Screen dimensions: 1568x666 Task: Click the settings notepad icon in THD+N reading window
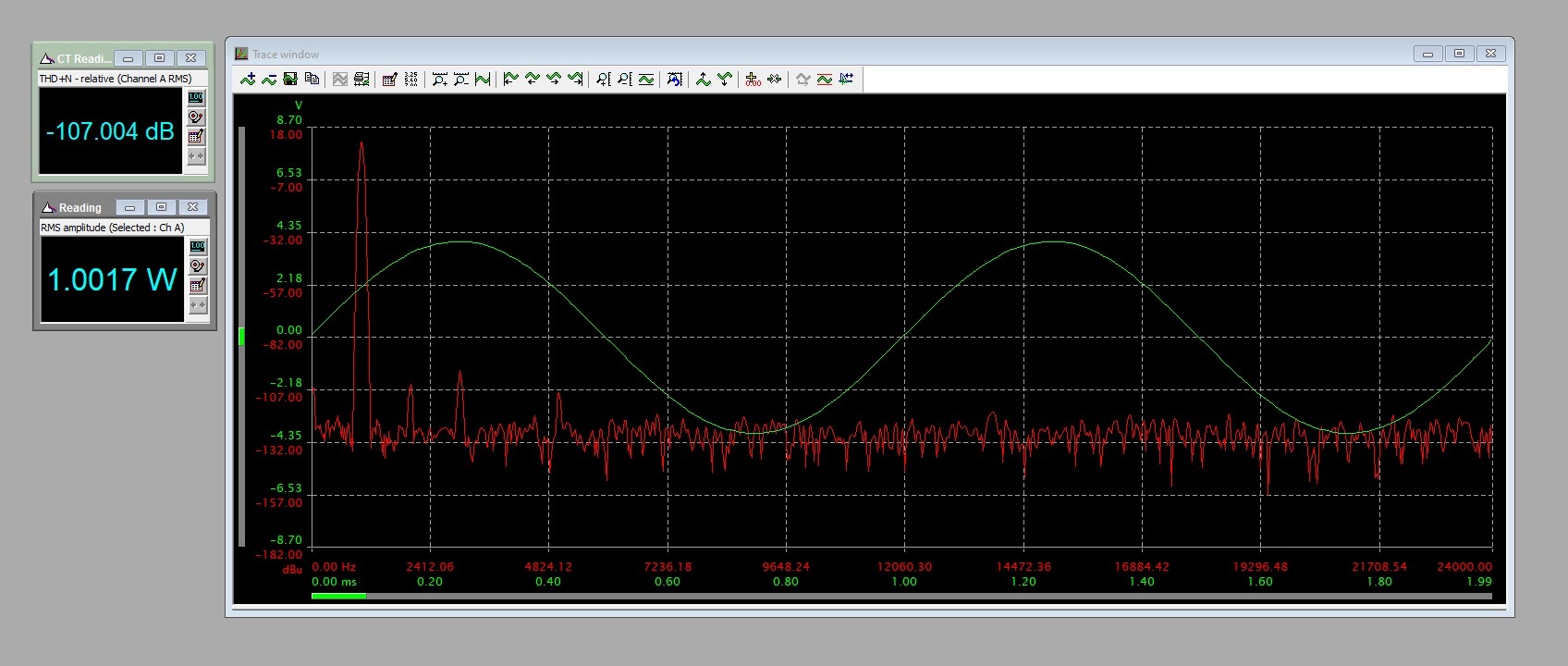[196, 136]
